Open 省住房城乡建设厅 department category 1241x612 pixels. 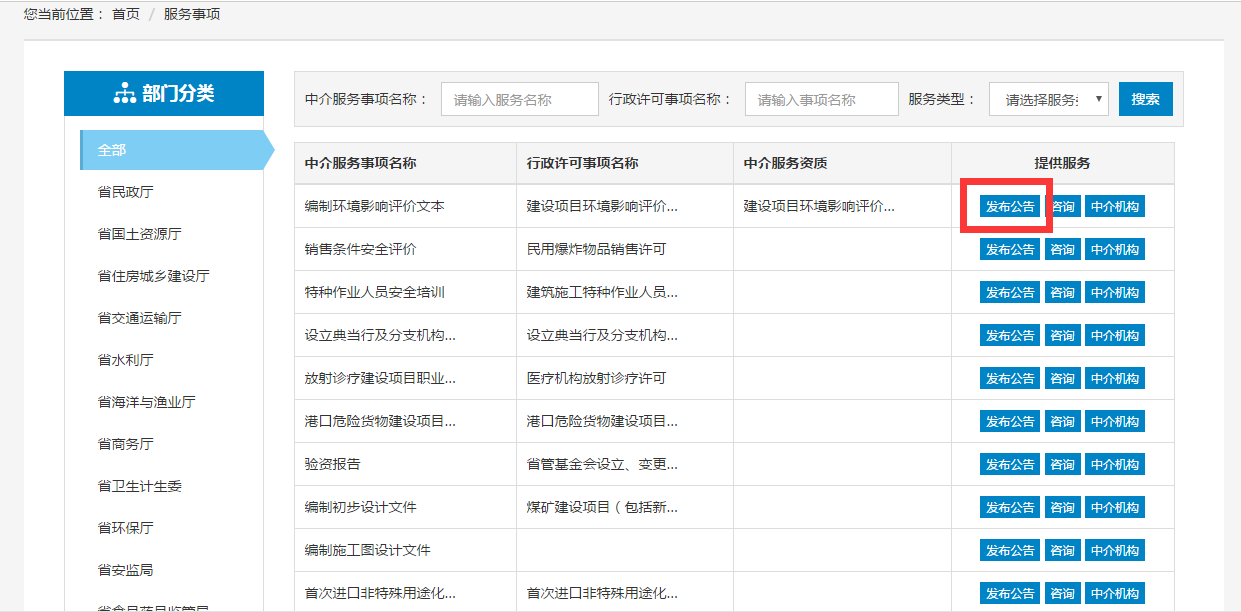tap(153, 276)
